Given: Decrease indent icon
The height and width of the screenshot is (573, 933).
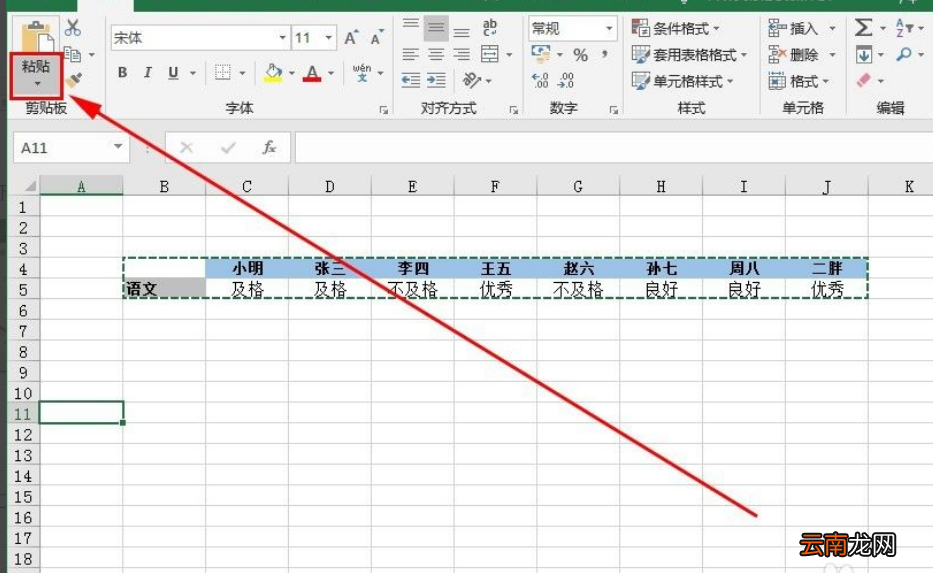Looking at the screenshot, I should point(411,80).
